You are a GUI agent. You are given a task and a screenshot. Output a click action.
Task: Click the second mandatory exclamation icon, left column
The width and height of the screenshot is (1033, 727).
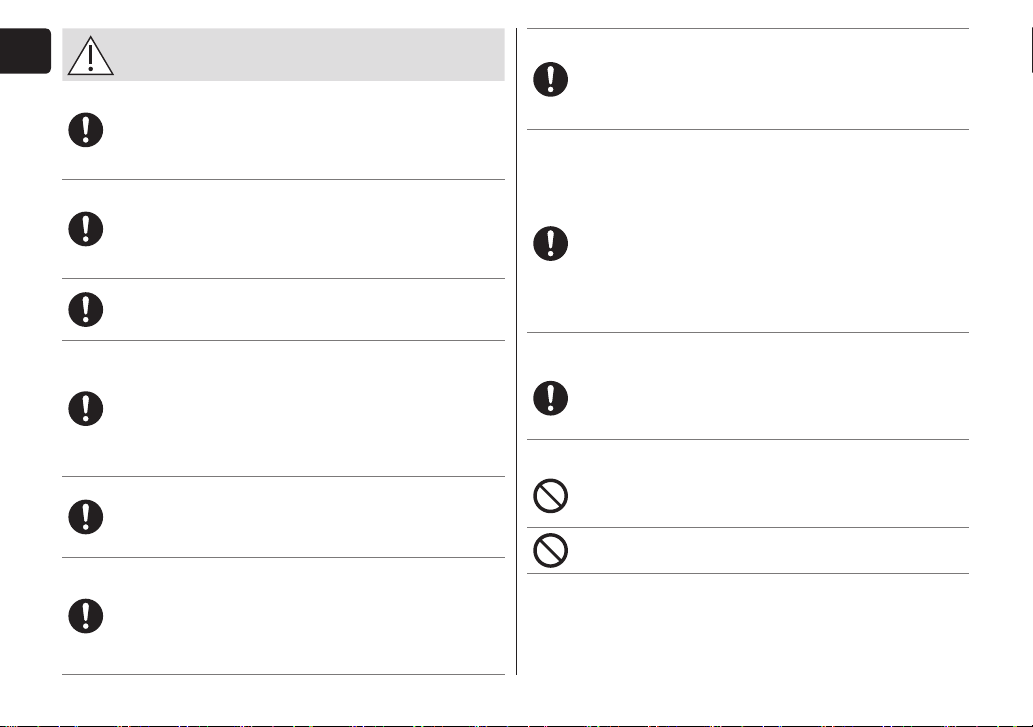(86, 229)
